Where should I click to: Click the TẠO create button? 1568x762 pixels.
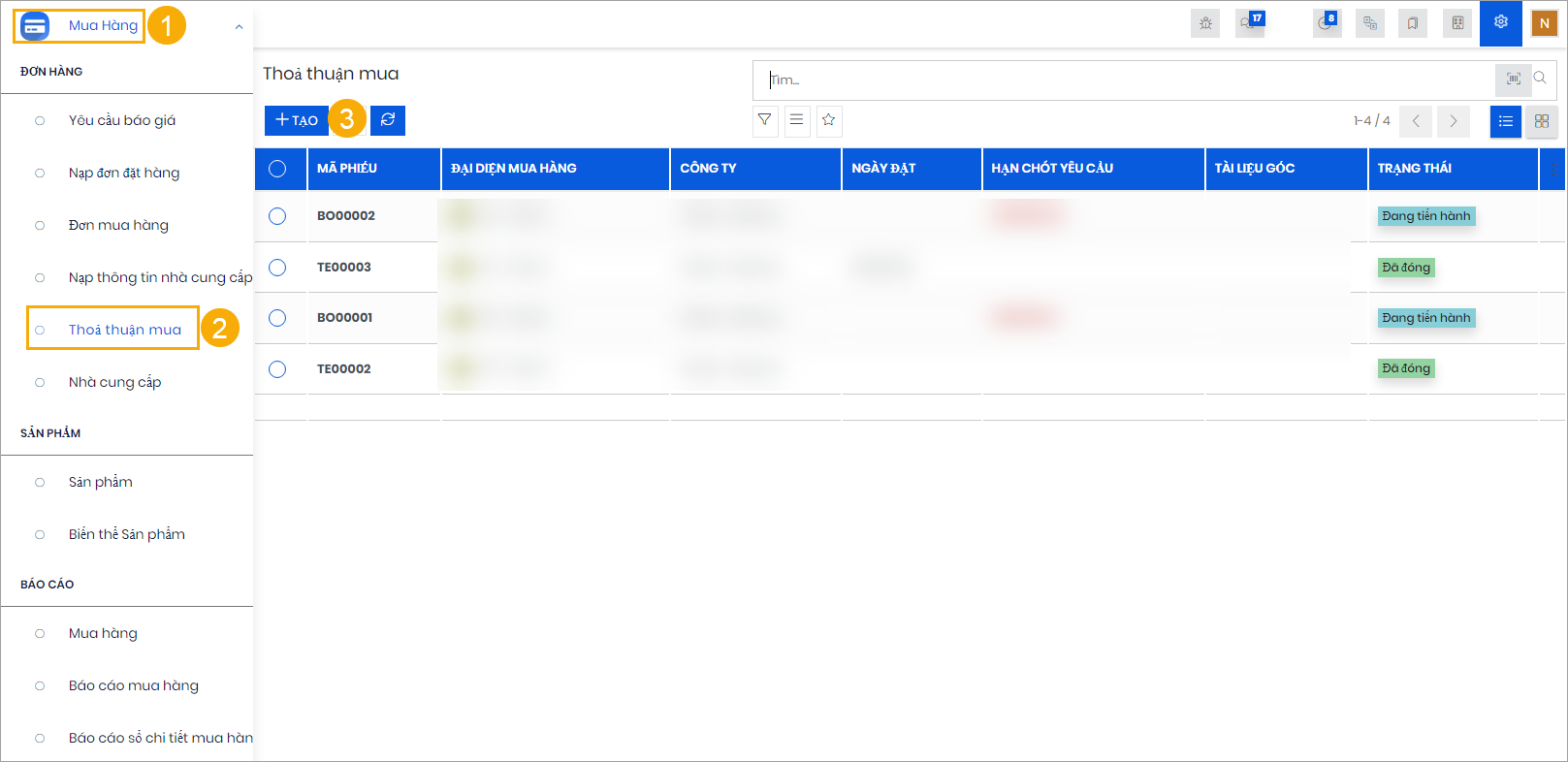tap(297, 120)
